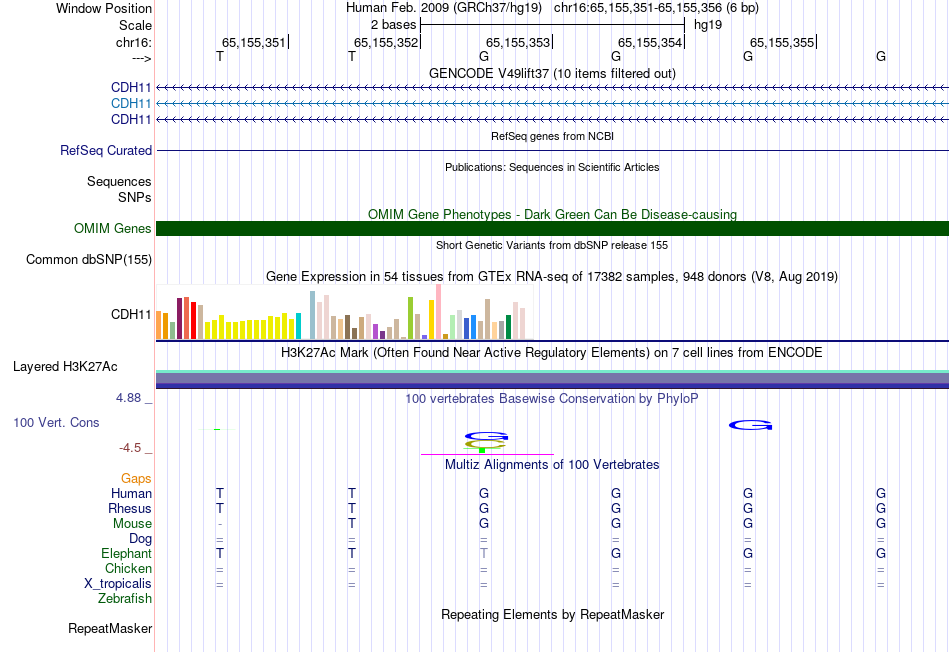Click the '2 bases' scale bar label
Image resolution: width=950 pixels, height=652 pixels.
tap(394, 25)
